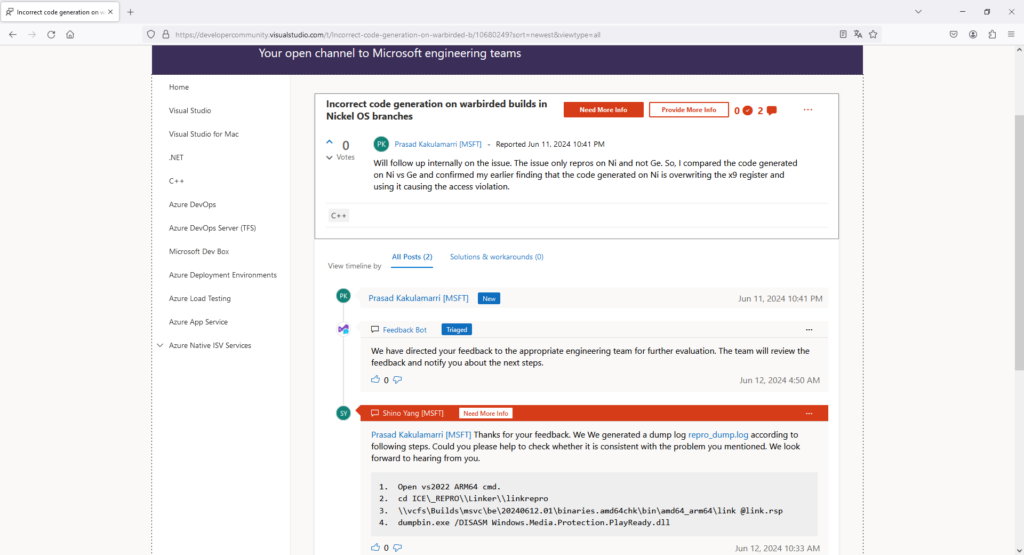Select the All Posts tab
The width and height of the screenshot is (1024, 555).
(411, 257)
